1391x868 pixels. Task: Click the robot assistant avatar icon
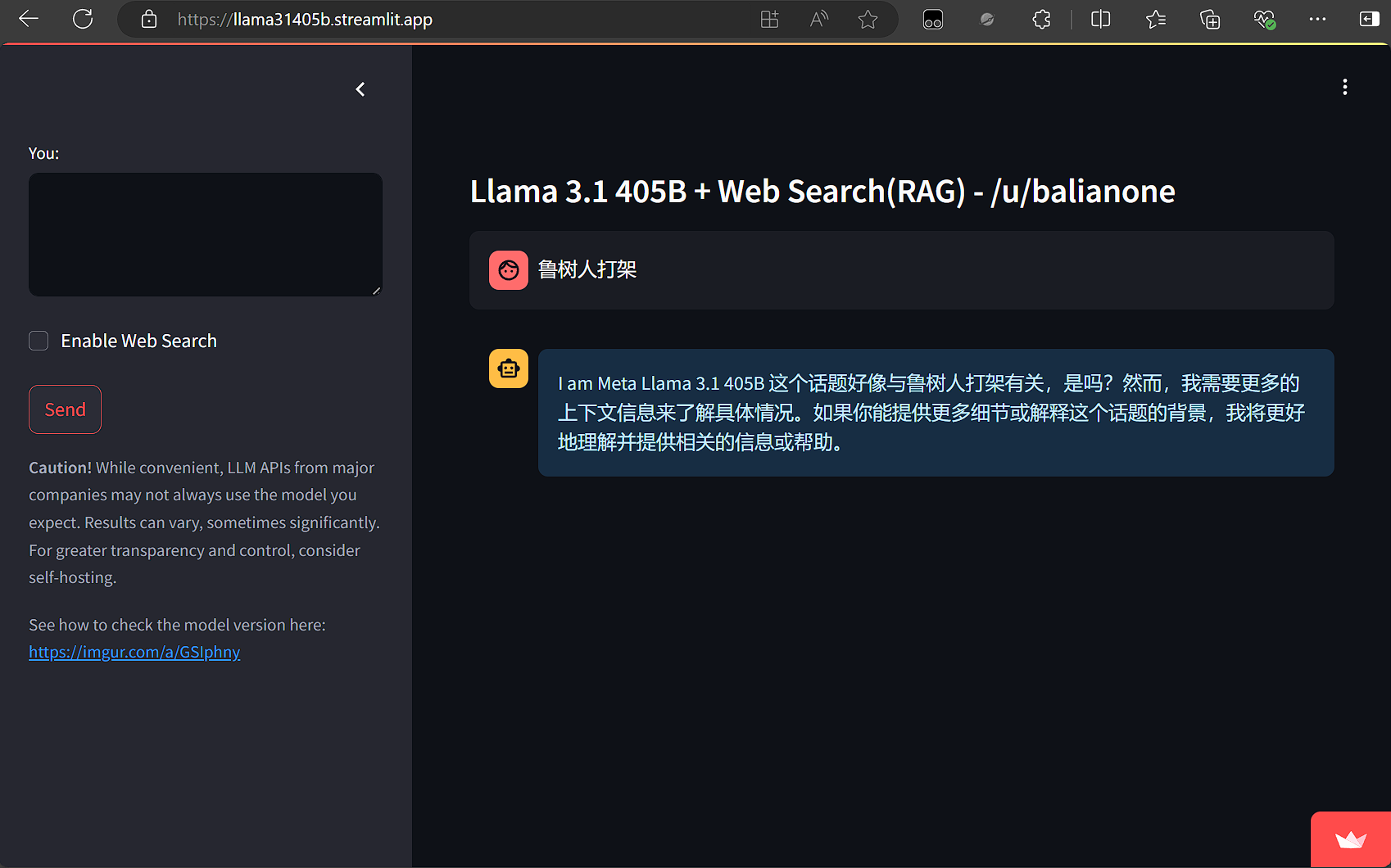(x=509, y=368)
